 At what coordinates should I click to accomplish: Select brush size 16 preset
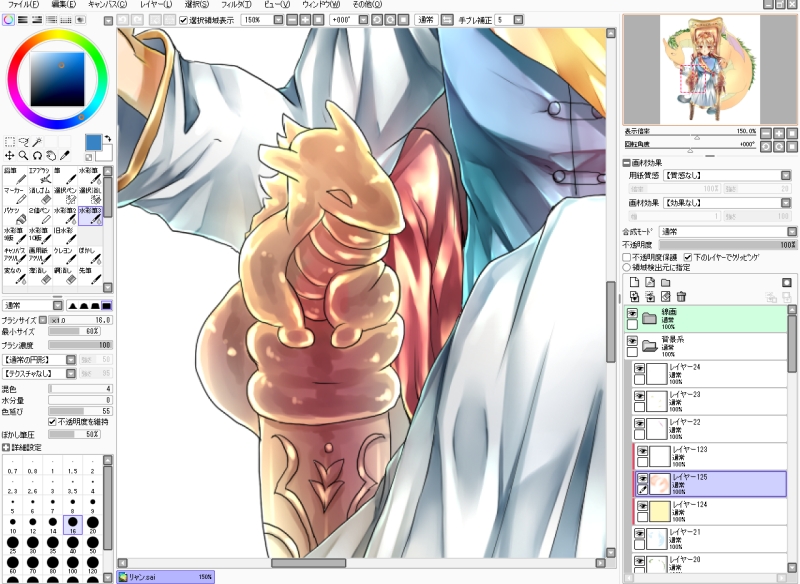point(72,524)
